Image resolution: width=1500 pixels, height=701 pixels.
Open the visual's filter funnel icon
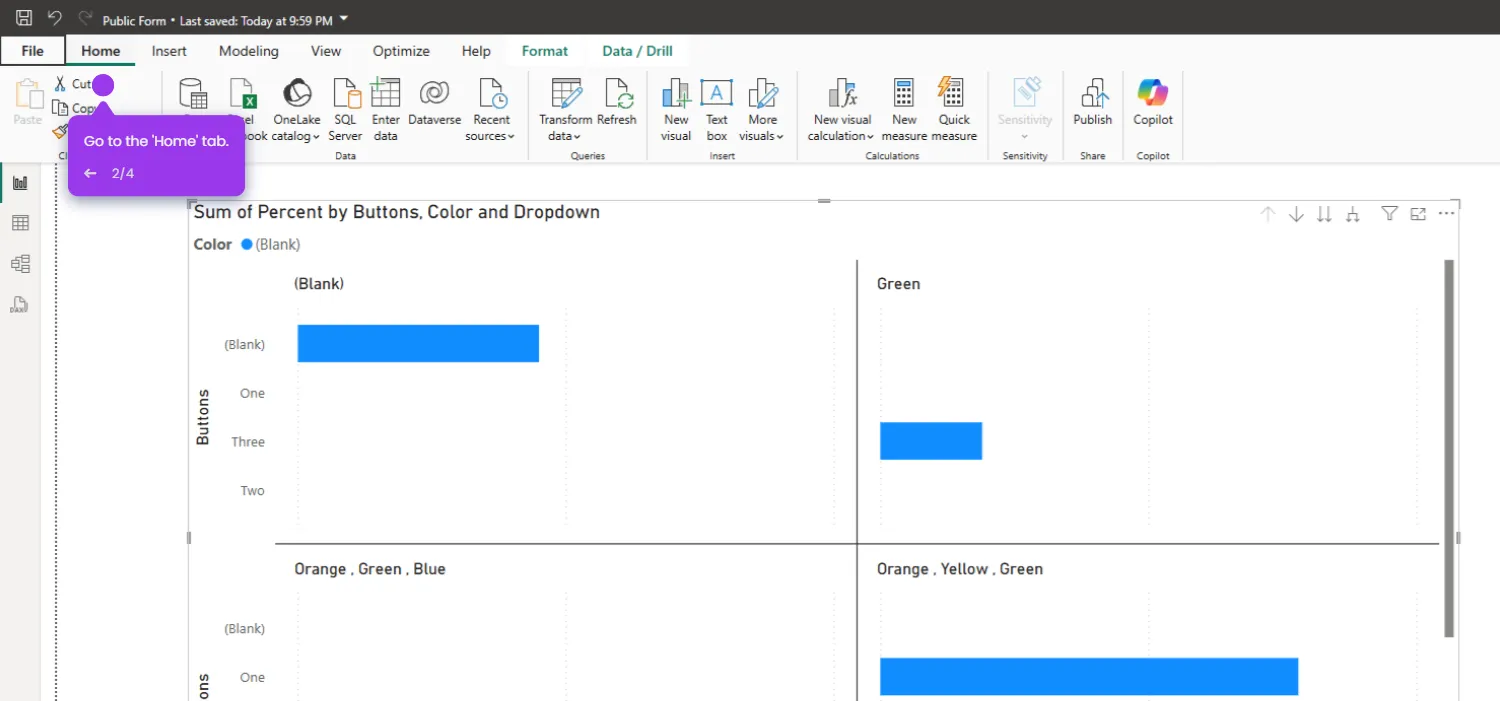[1389, 214]
